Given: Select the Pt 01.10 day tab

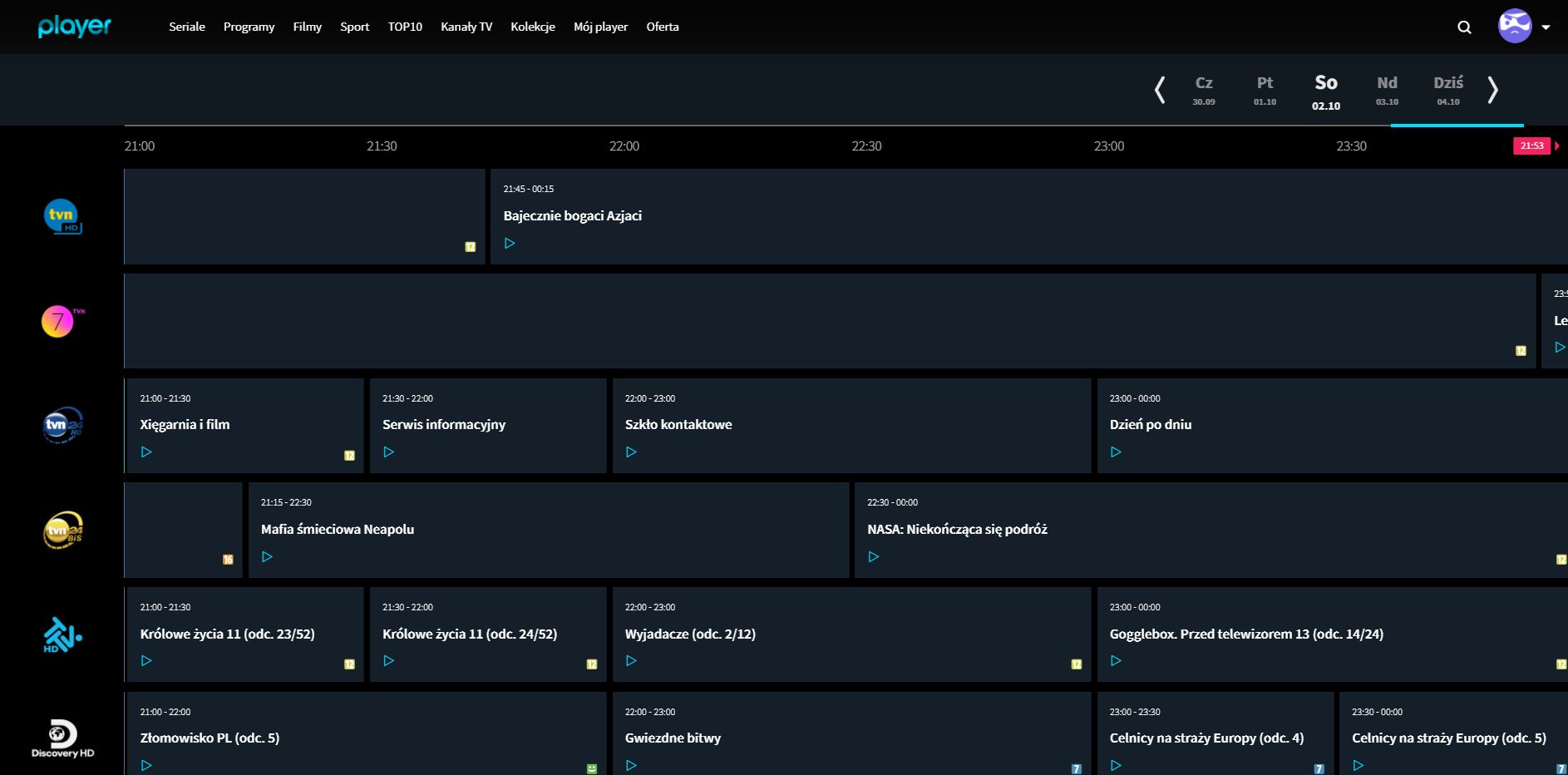Looking at the screenshot, I should [1265, 90].
